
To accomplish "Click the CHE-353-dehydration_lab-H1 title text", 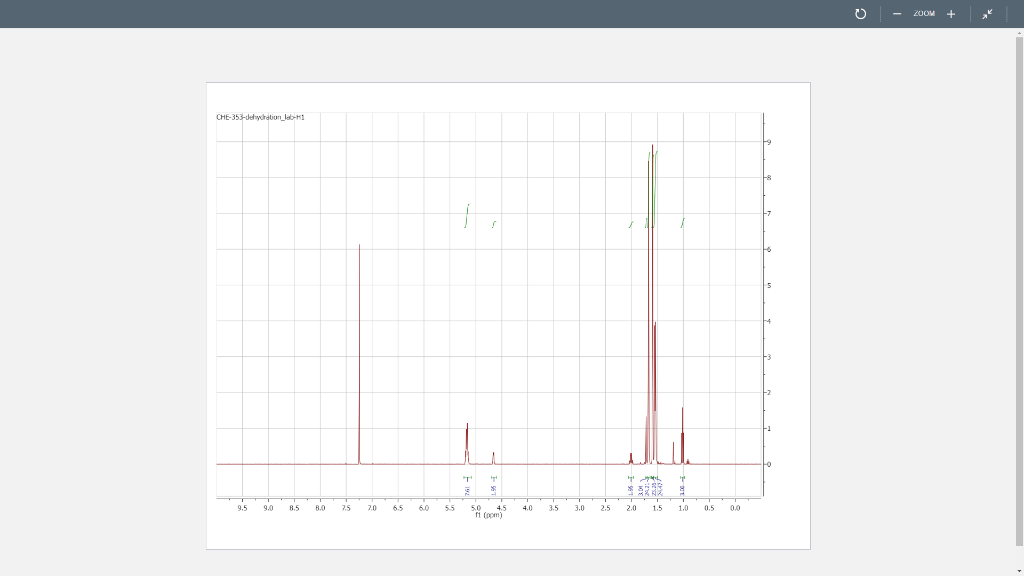I will 261,118.
